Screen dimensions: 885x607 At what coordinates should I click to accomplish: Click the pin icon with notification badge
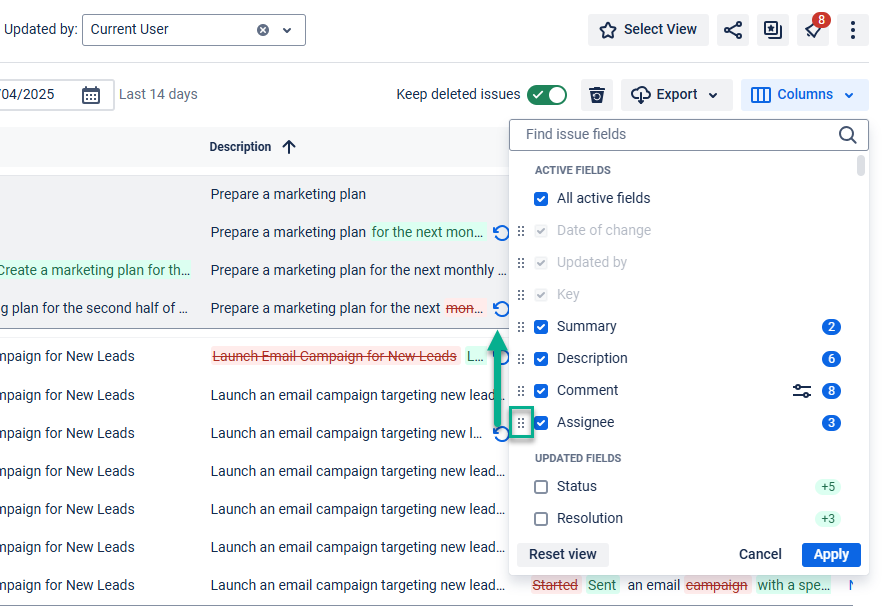pos(812,30)
